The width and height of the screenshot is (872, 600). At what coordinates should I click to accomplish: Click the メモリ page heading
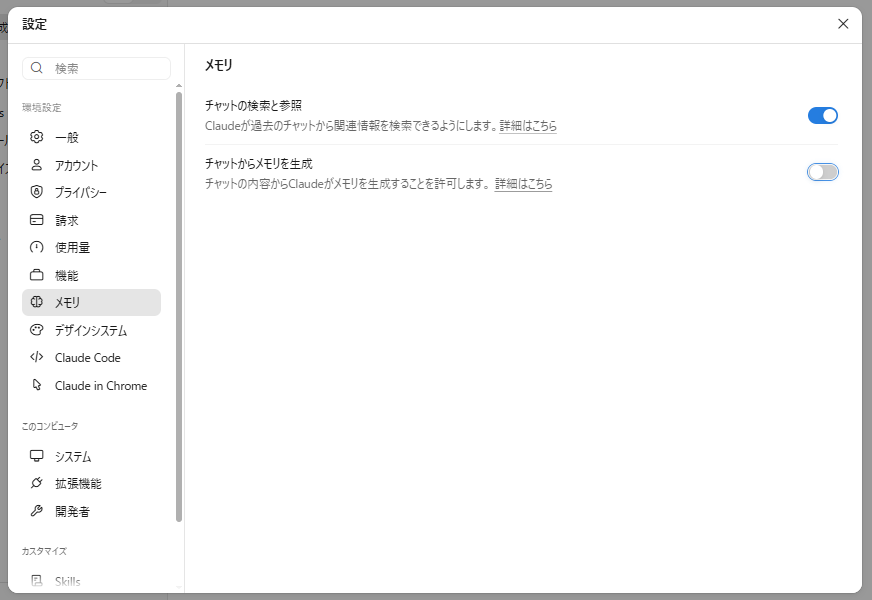[219, 65]
